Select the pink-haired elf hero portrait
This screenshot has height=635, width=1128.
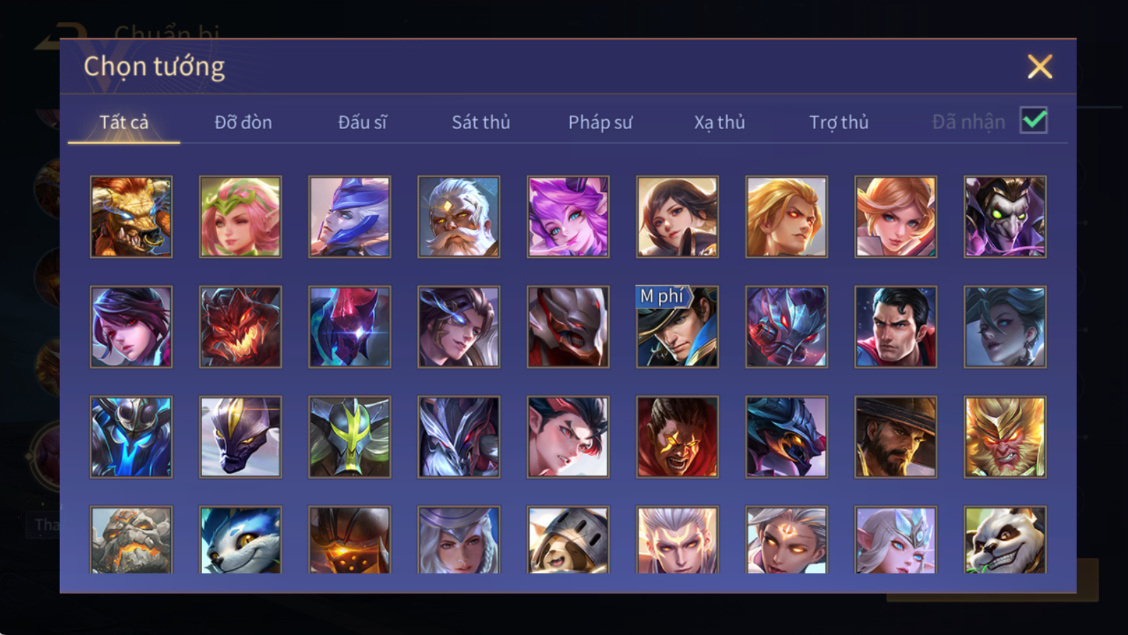[240, 217]
